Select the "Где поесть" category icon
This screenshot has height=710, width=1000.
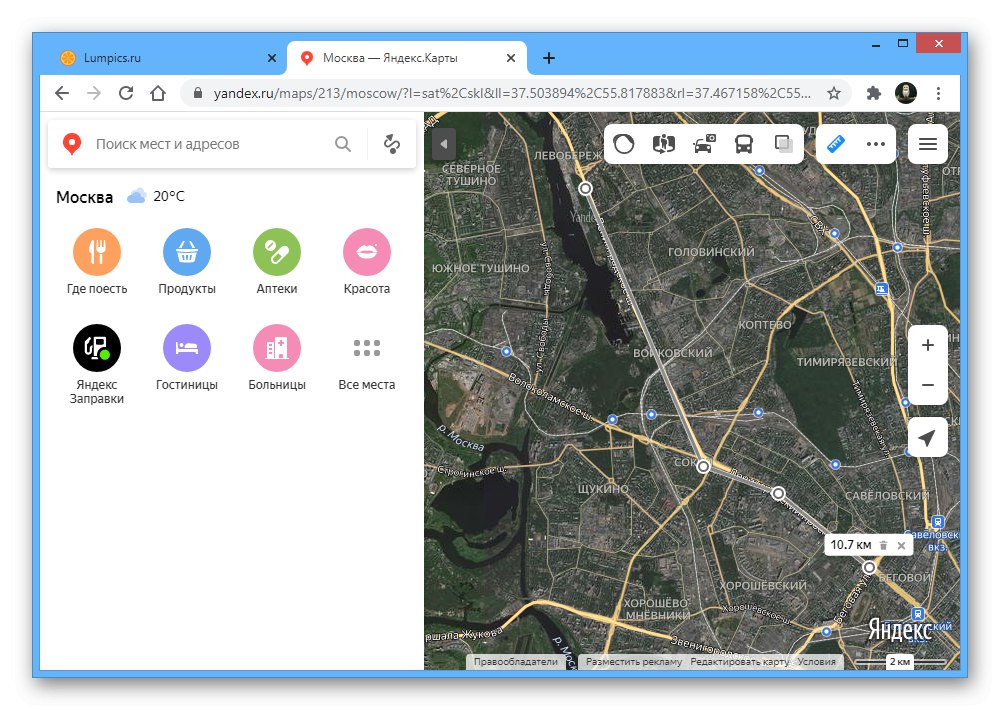pyautogui.click(x=97, y=253)
